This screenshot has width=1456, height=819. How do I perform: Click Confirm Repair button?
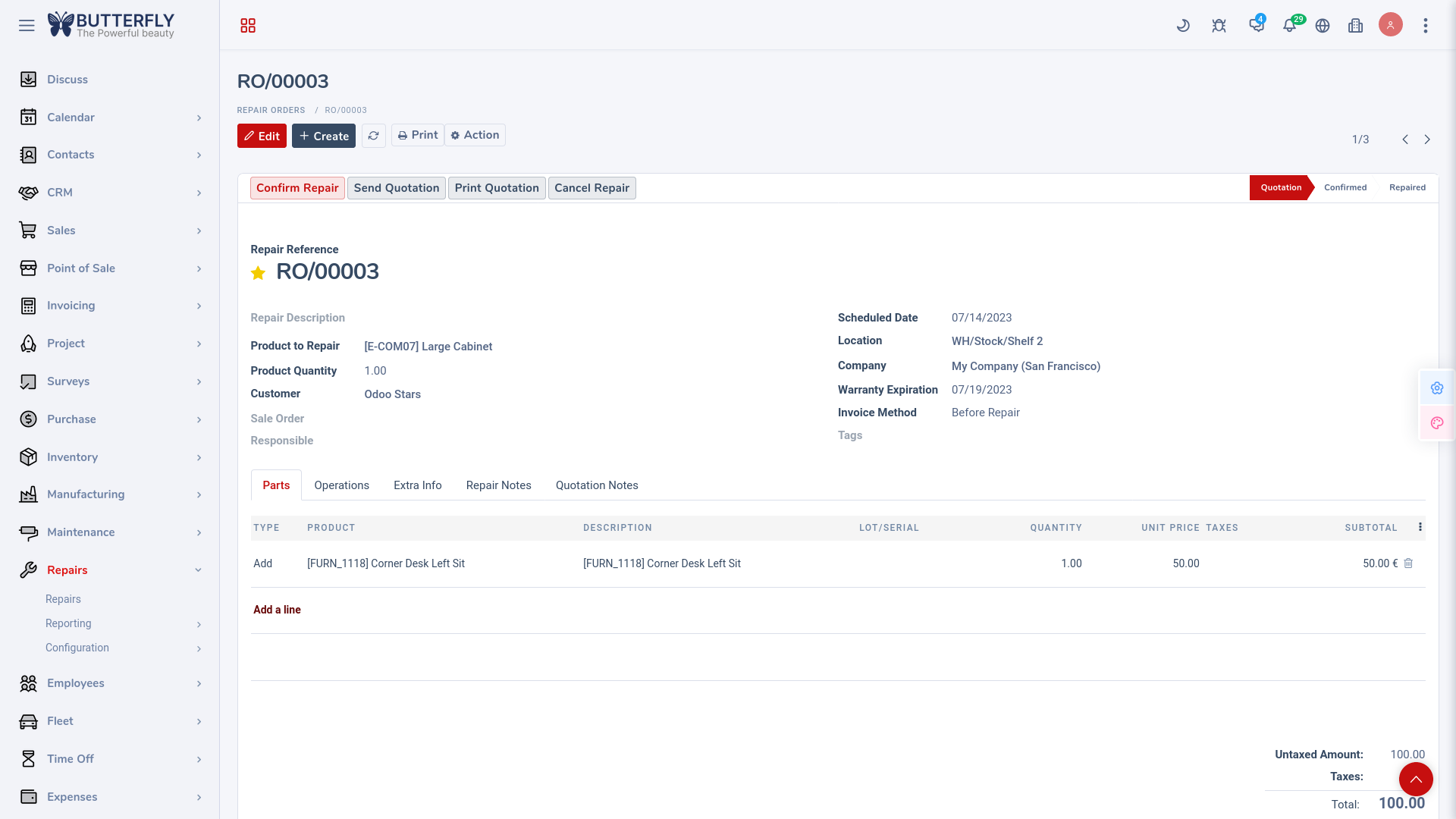tap(297, 188)
